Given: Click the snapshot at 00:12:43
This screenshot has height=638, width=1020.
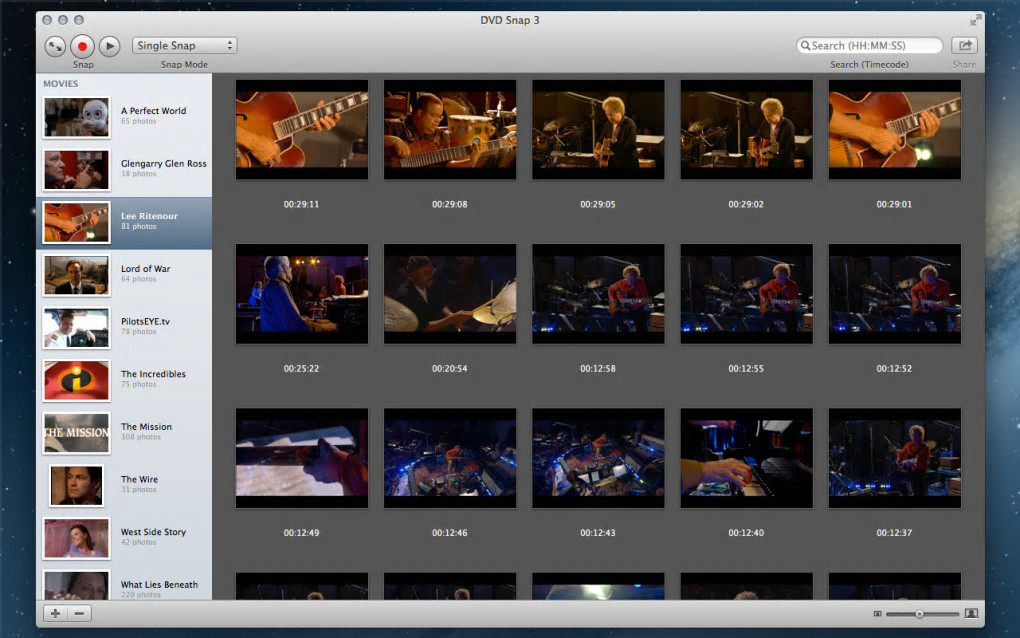Looking at the screenshot, I should [598, 459].
